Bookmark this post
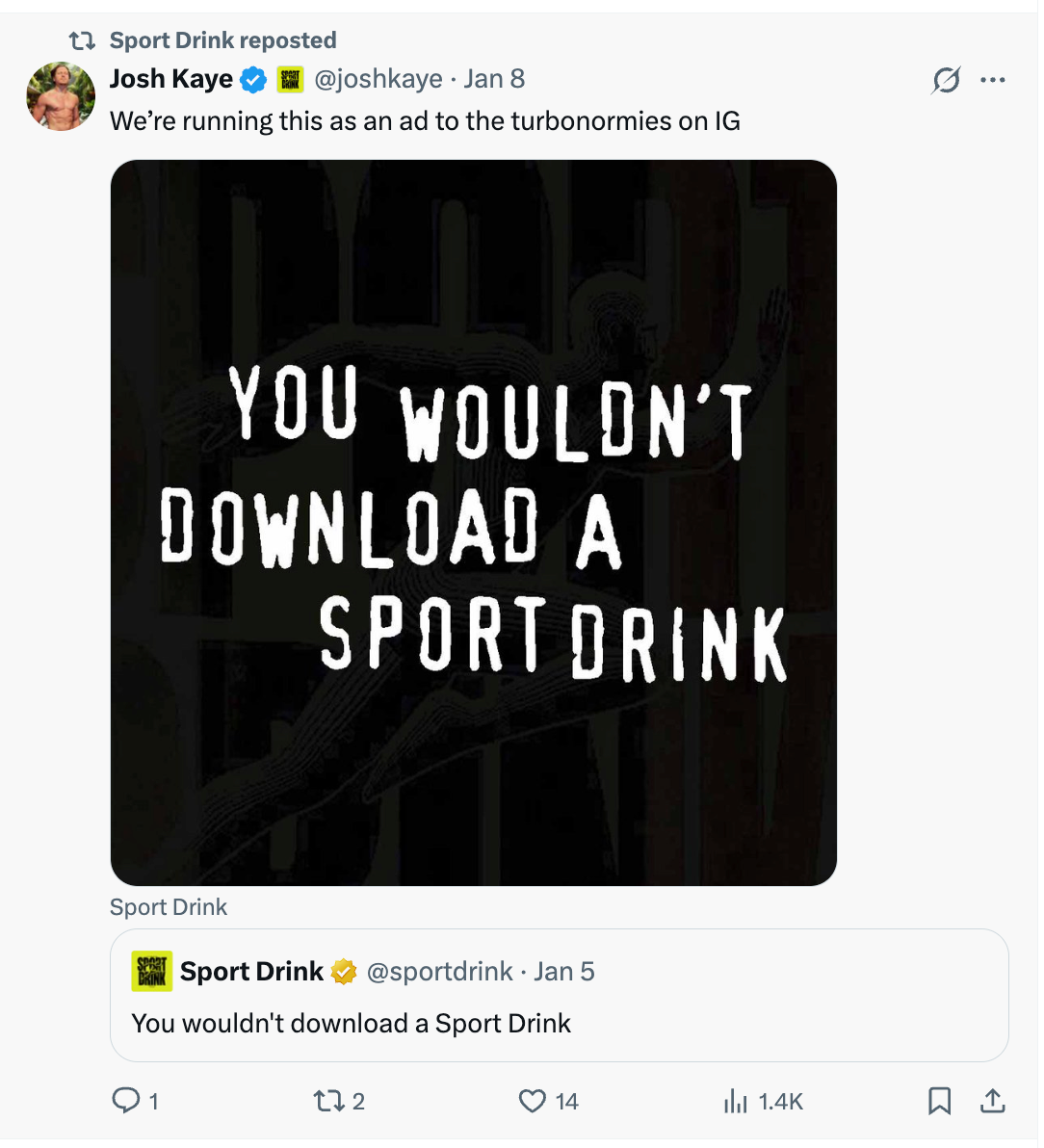 [x=939, y=1100]
